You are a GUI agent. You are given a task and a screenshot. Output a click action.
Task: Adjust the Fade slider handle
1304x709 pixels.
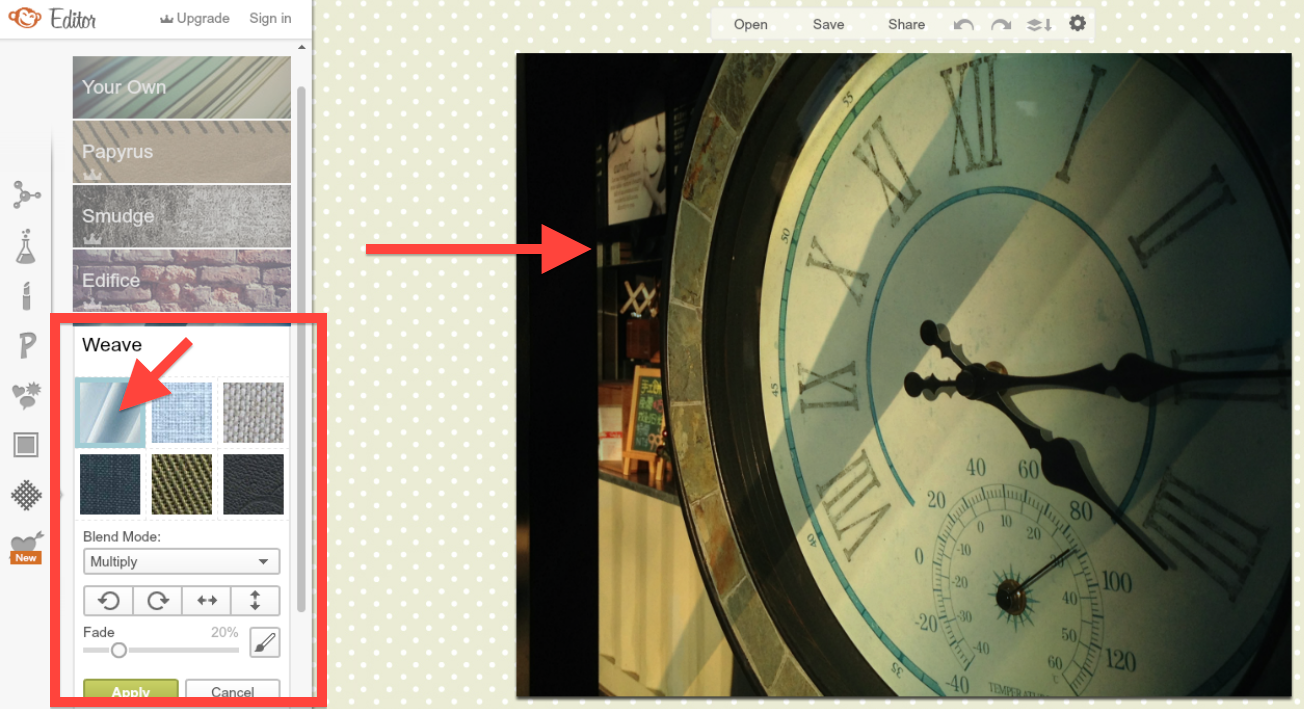point(119,650)
